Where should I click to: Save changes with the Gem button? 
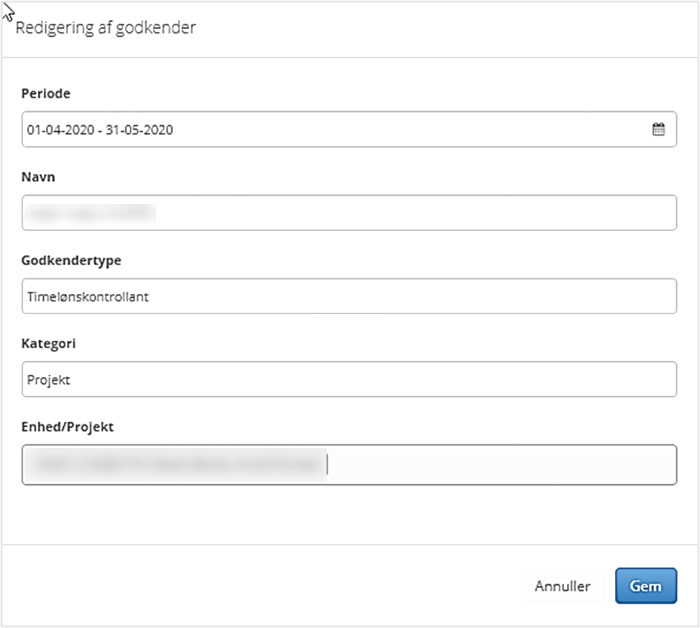click(645, 586)
